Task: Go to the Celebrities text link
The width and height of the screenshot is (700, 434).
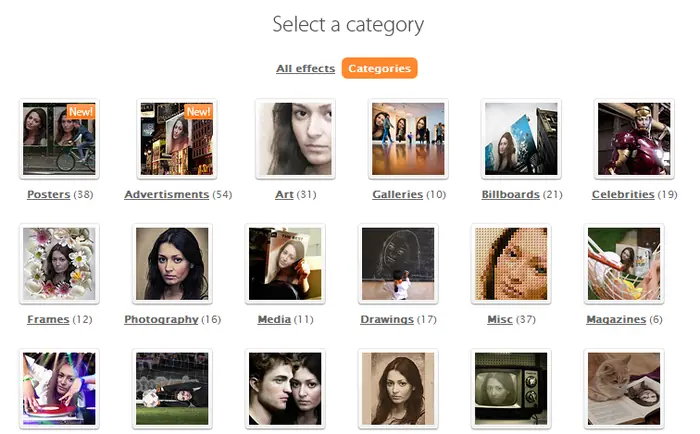Action: pos(623,195)
